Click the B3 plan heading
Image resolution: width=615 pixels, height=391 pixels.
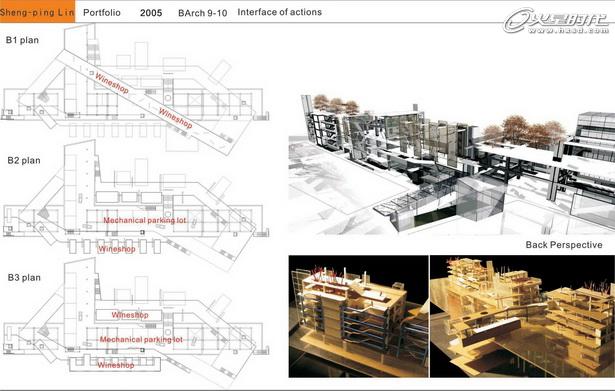click(x=24, y=278)
